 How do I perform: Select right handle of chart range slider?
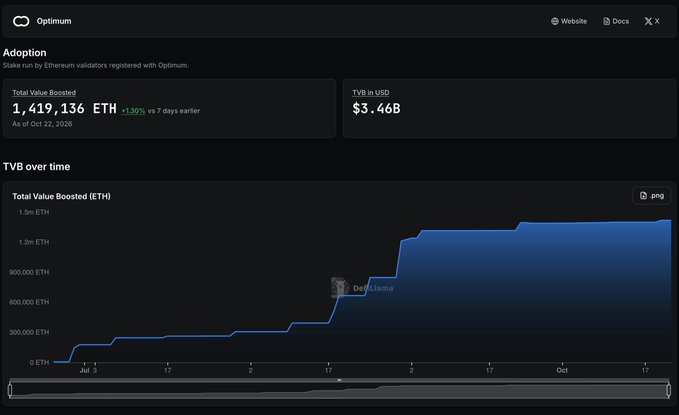click(669, 390)
